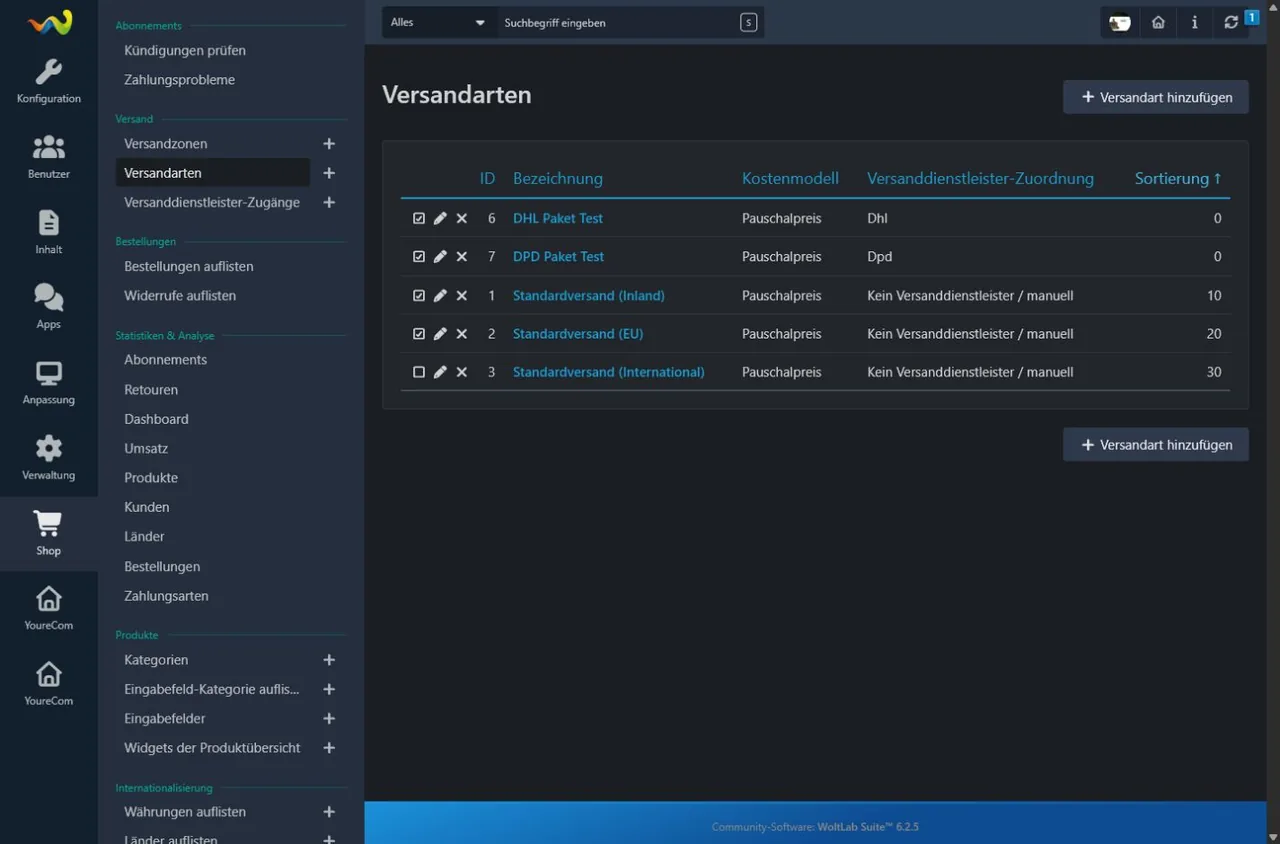
Task: Click the info icon in top bar
Action: click(1194, 22)
